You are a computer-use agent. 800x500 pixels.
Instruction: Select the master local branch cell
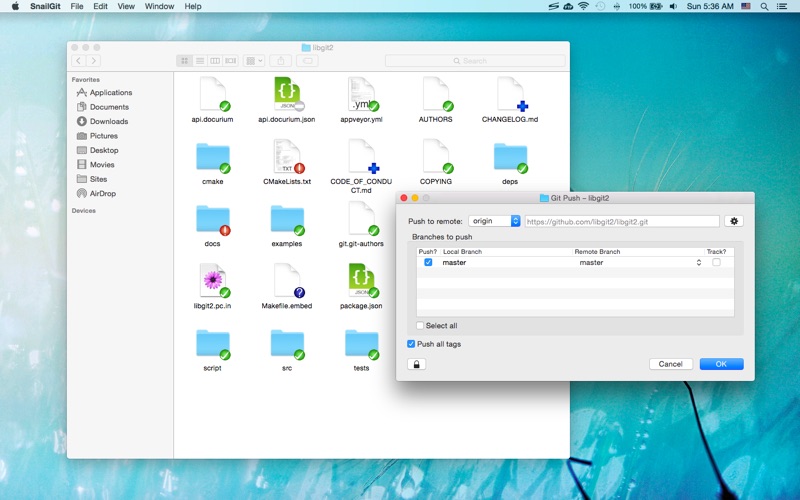coord(455,262)
